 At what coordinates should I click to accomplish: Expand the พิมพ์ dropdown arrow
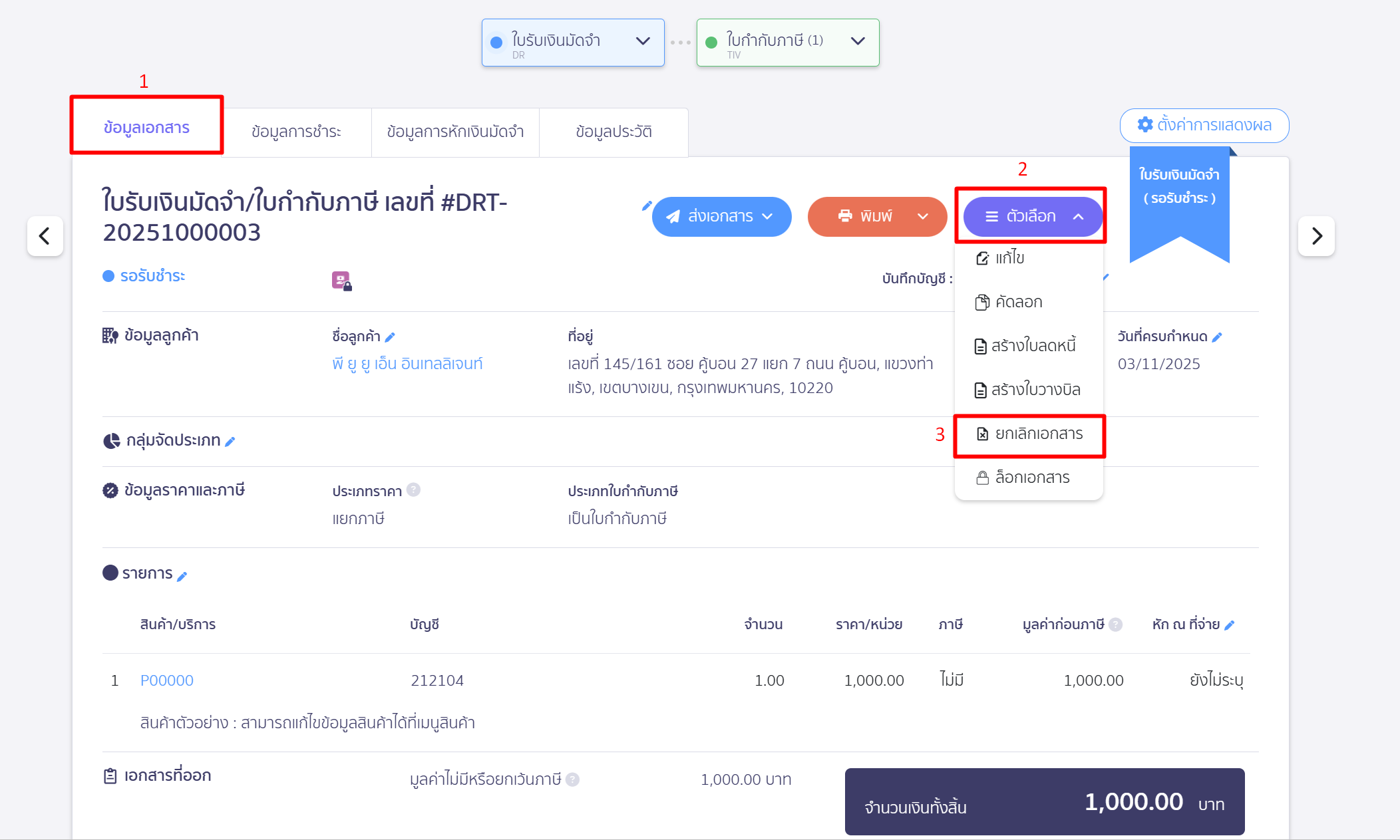(x=924, y=216)
